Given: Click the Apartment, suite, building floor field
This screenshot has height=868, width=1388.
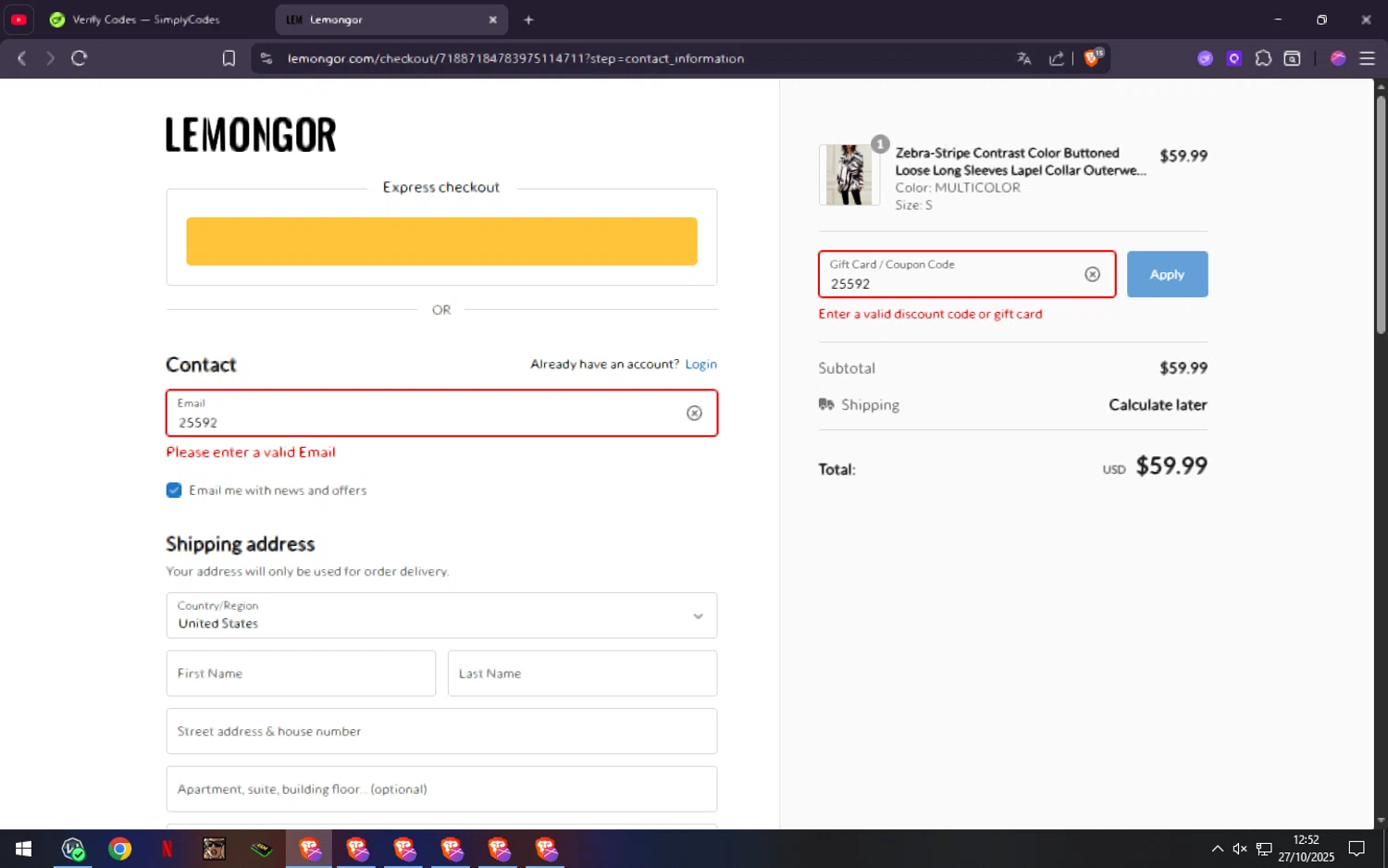Looking at the screenshot, I should [x=441, y=789].
